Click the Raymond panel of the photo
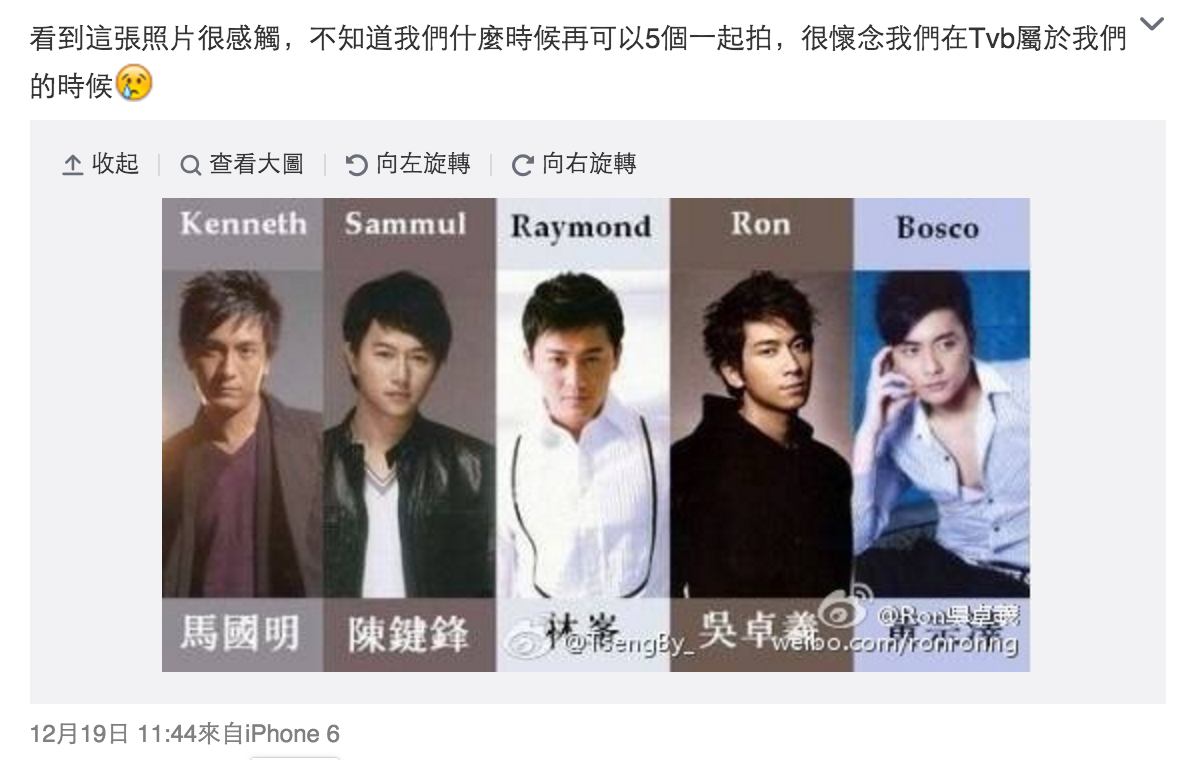 tap(583, 435)
